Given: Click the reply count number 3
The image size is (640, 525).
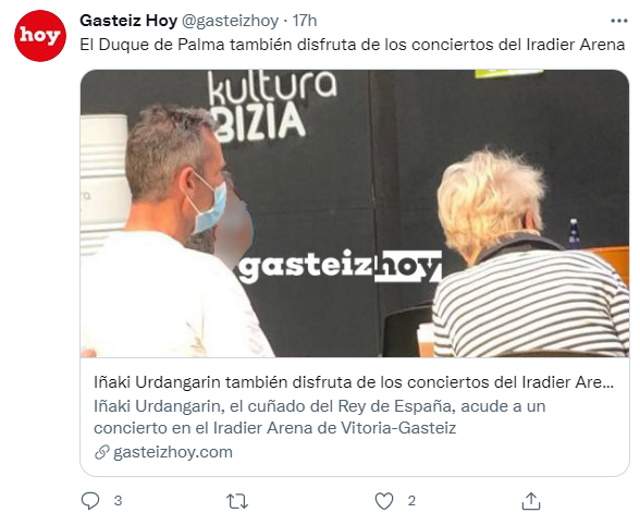Looking at the screenshot, I should pos(118,501).
